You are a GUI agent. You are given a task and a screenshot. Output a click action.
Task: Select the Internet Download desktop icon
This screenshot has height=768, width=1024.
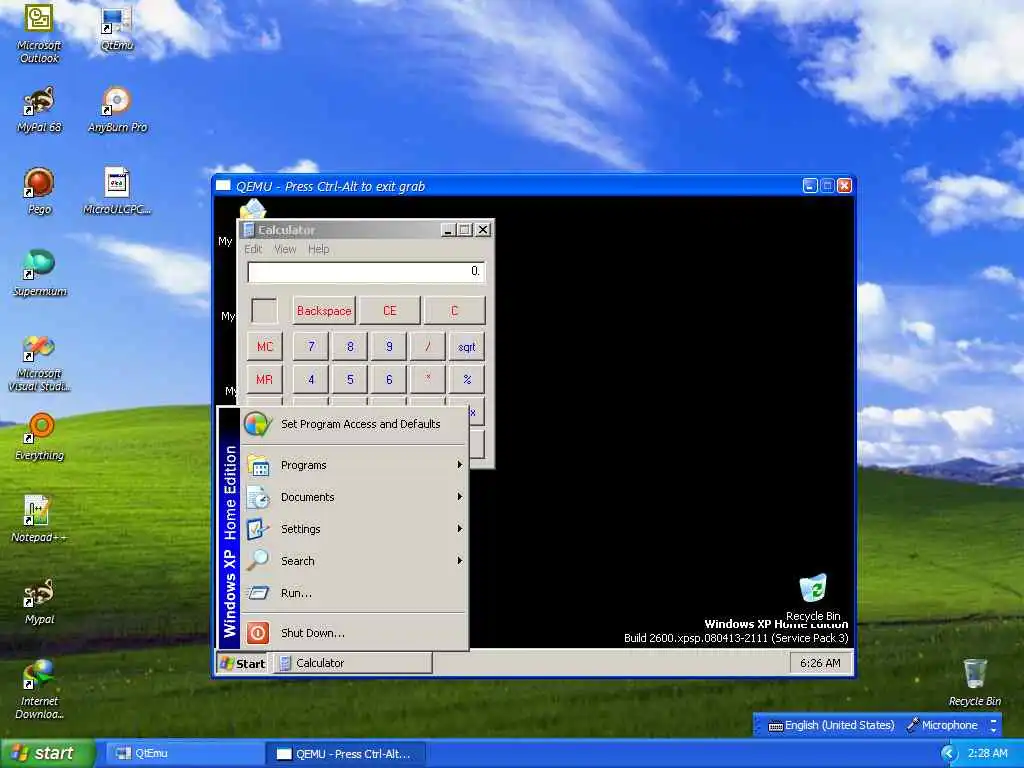coord(39,690)
